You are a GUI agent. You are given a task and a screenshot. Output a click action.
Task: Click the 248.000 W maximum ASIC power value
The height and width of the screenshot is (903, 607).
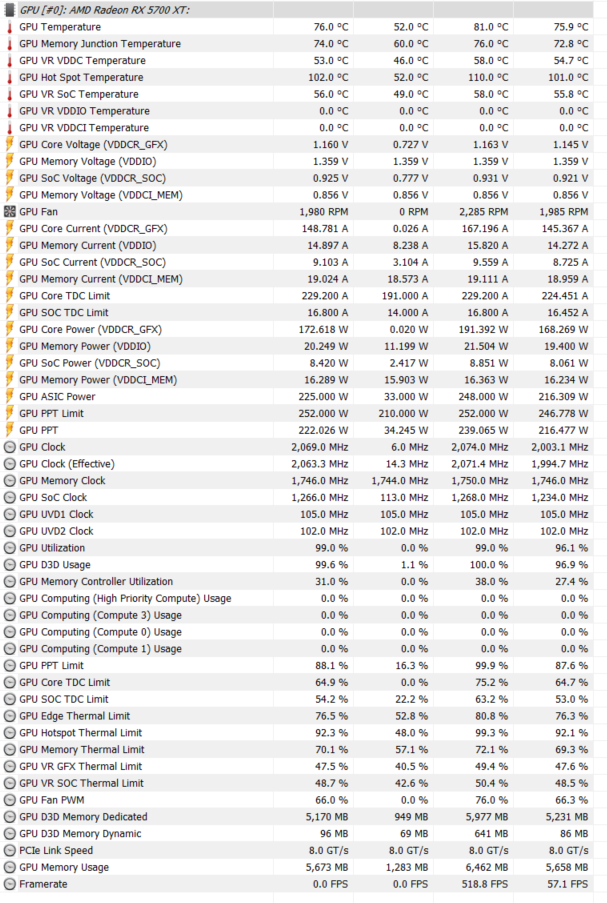pyautogui.click(x=483, y=397)
